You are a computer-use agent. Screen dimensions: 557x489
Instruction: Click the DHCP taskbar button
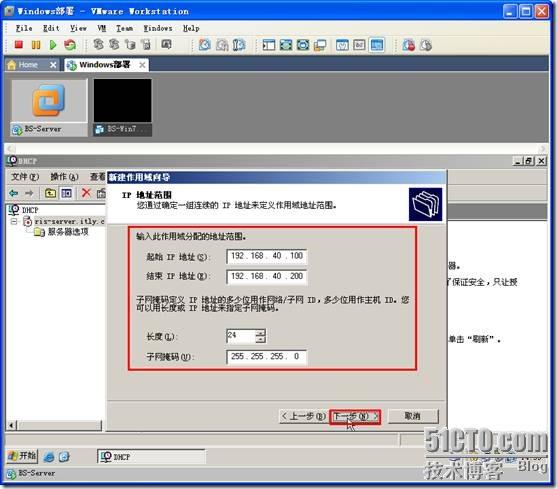(151, 457)
